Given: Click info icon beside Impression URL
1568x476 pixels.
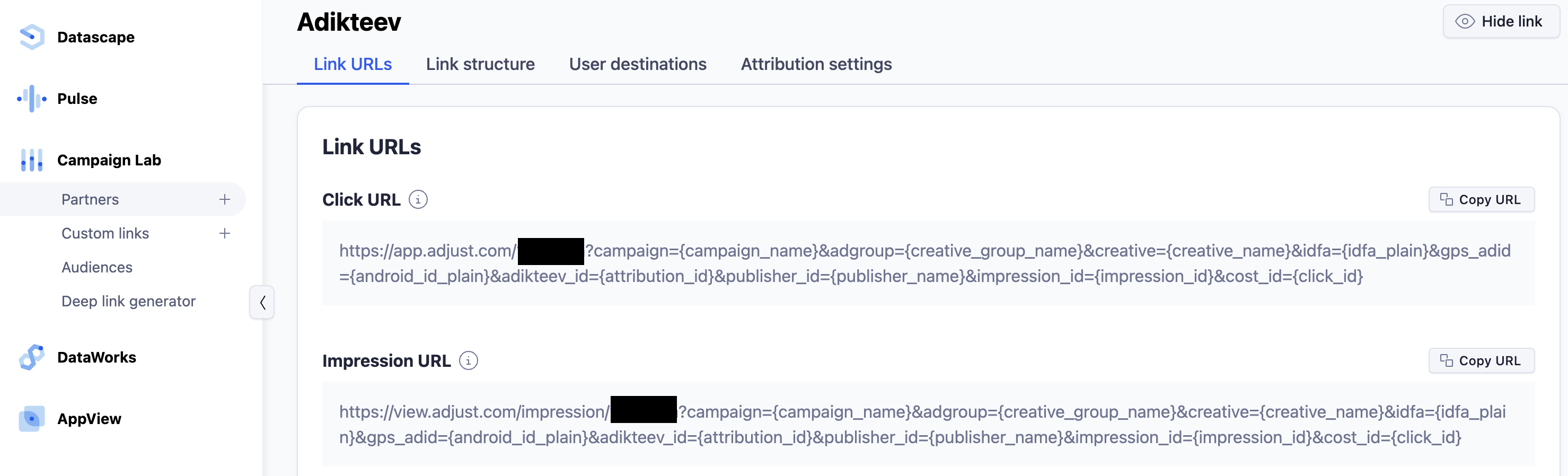Looking at the screenshot, I should pyautogui.click(x=468, y=361).
